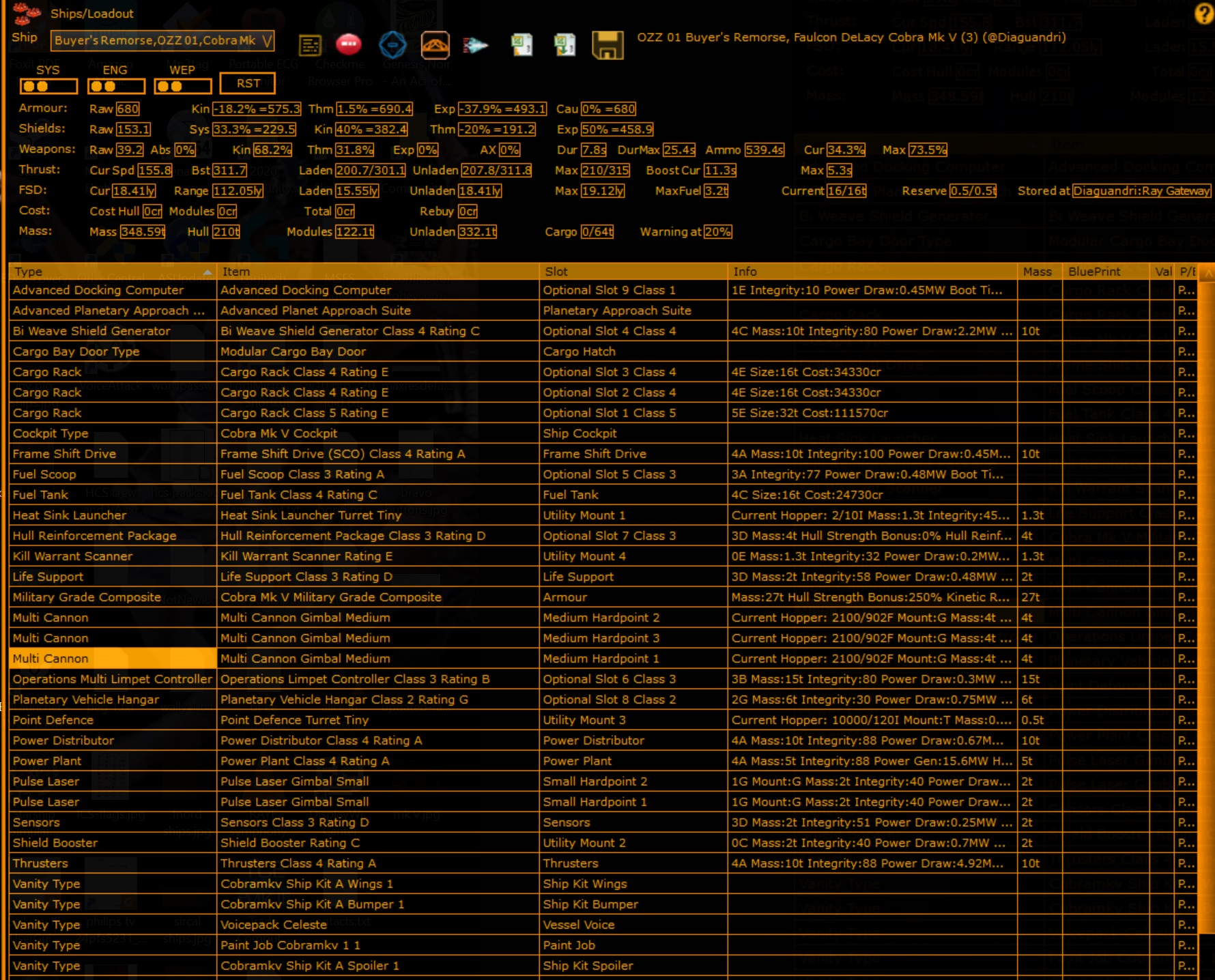This screenshot has width=1215, height=980.
Task: Sort table by Info column header
Action: tap(872, 272)
